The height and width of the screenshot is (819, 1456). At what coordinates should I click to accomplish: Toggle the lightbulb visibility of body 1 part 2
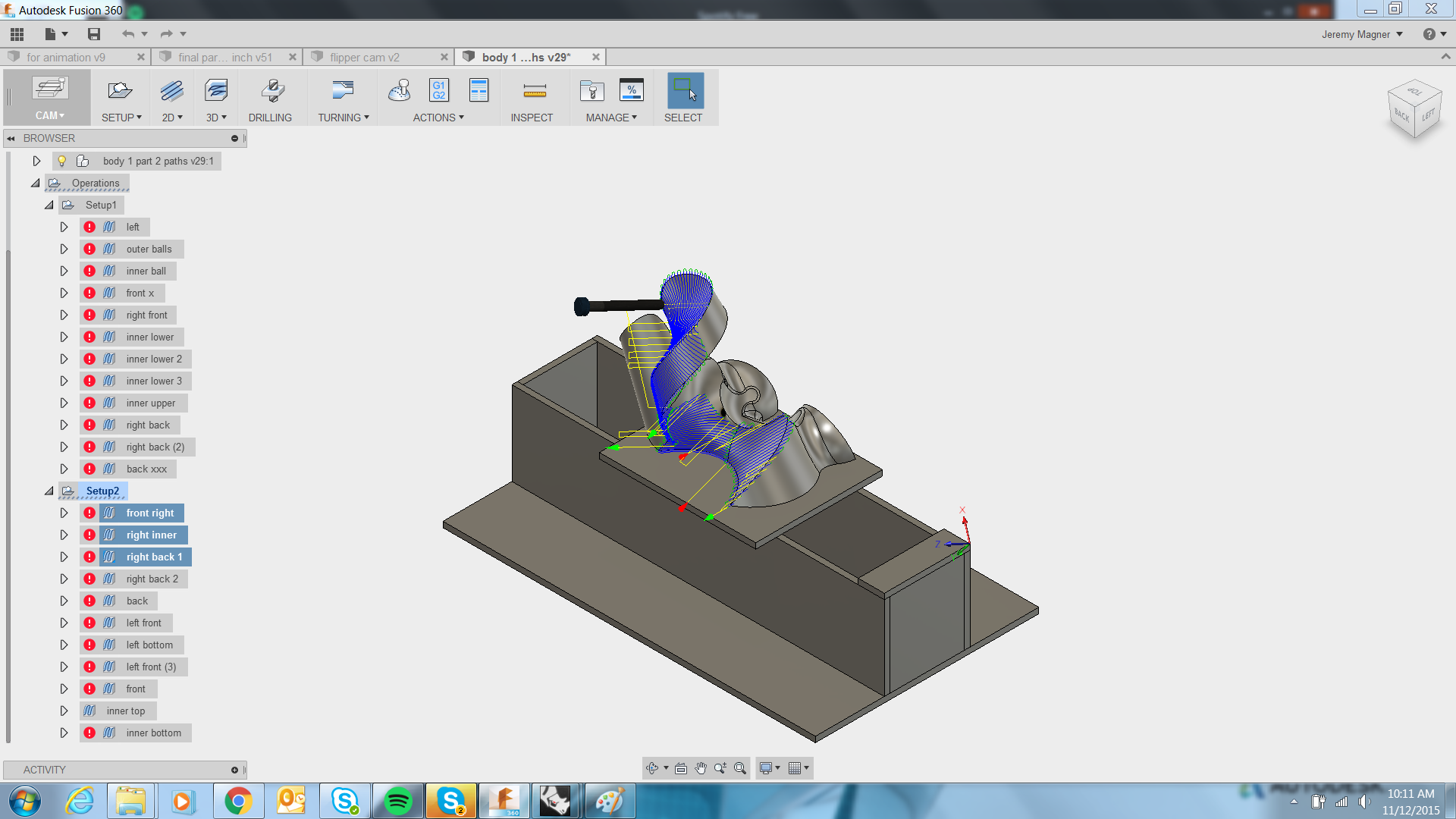pyautogui.click(x=62, y=161)
